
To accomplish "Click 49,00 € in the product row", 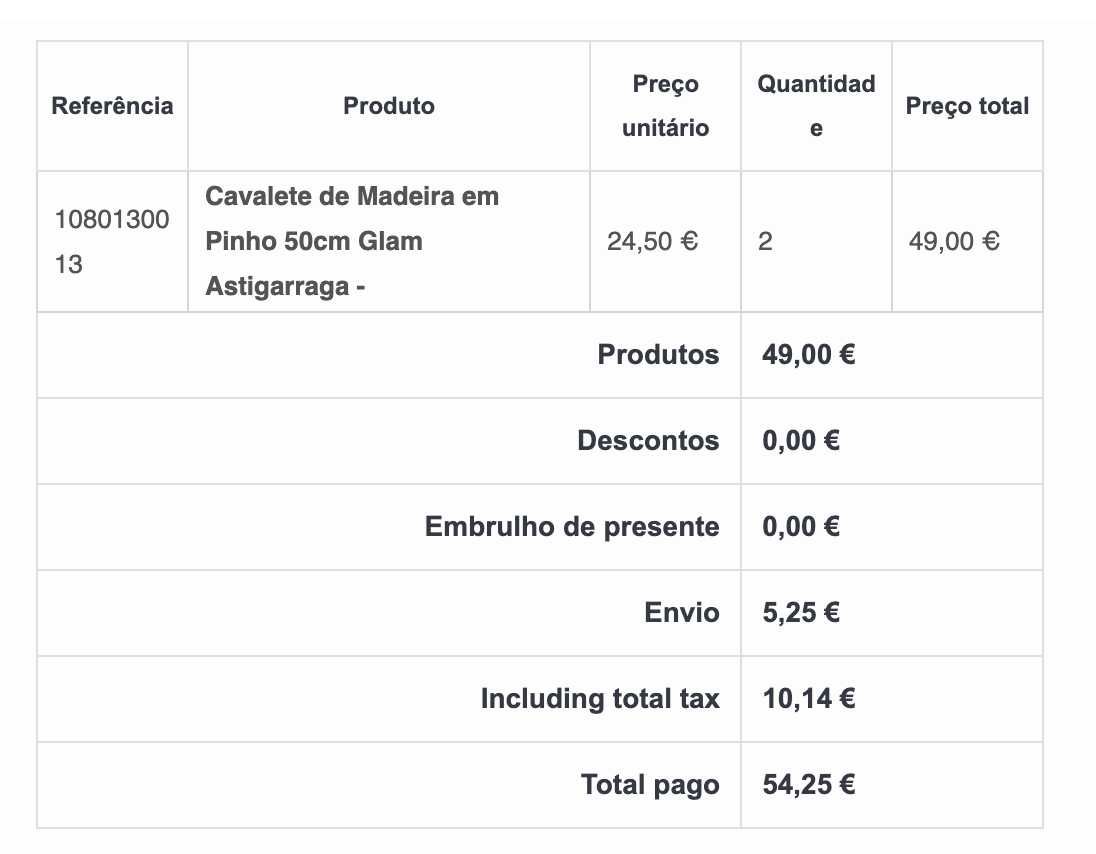I will pos(954,242).
